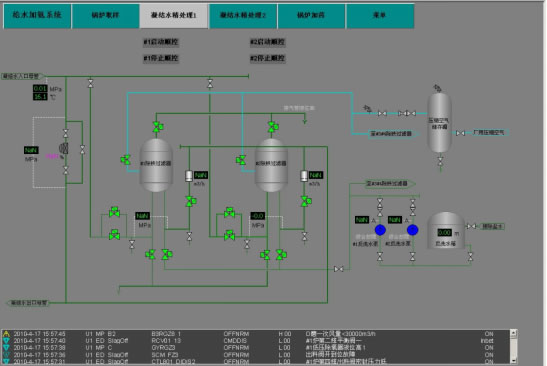This screenshot has width=547, height=366.
Task: Click the valve beside 厂用压缩空气 label
Action: point(460,133)
